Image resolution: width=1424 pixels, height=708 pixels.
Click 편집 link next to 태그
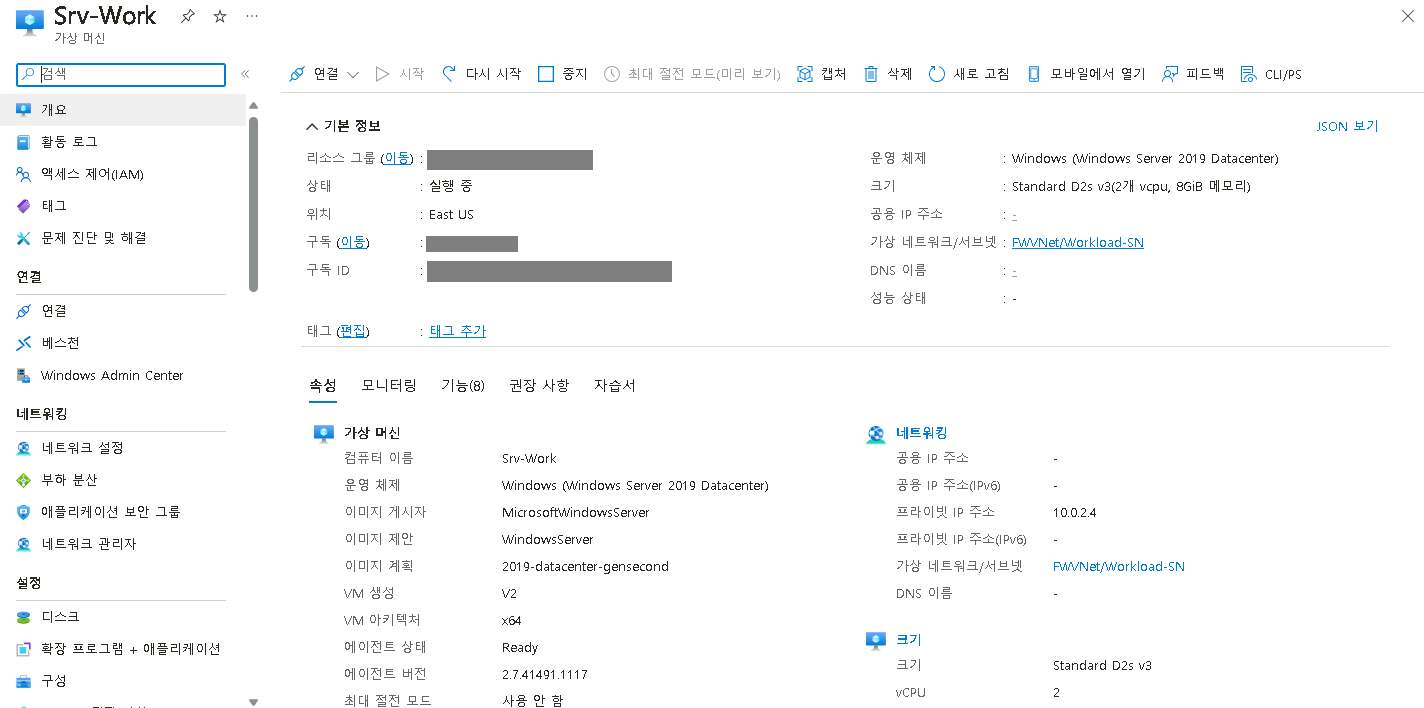click(353, 331)
